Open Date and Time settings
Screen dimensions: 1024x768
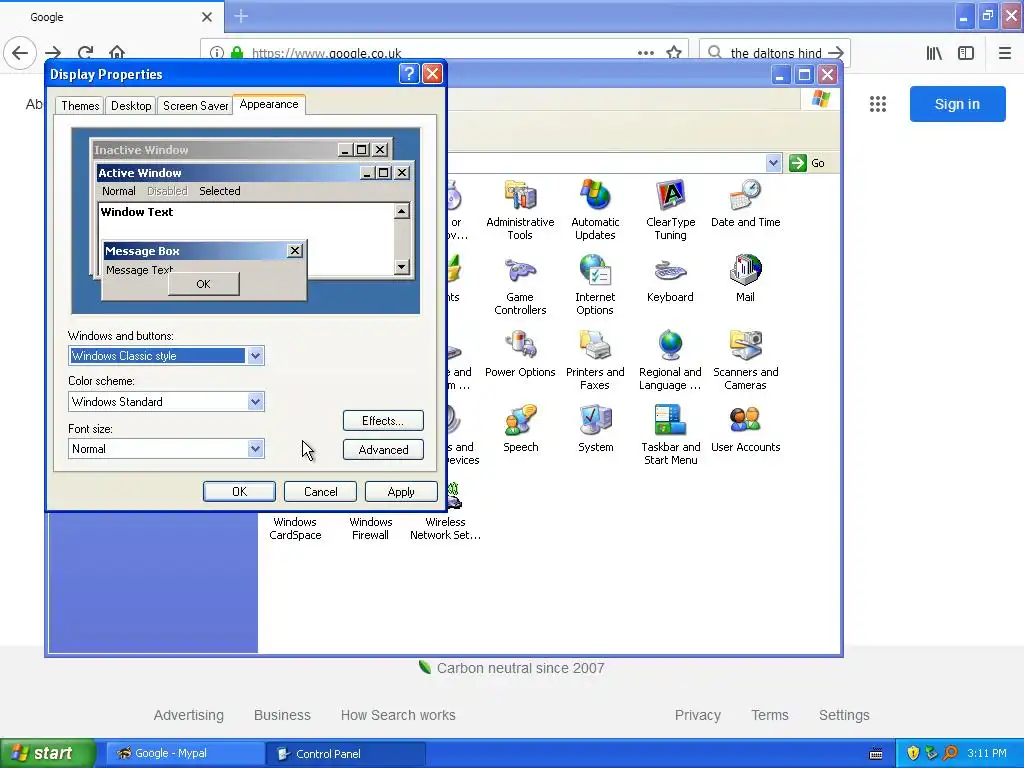click(745, 204)
